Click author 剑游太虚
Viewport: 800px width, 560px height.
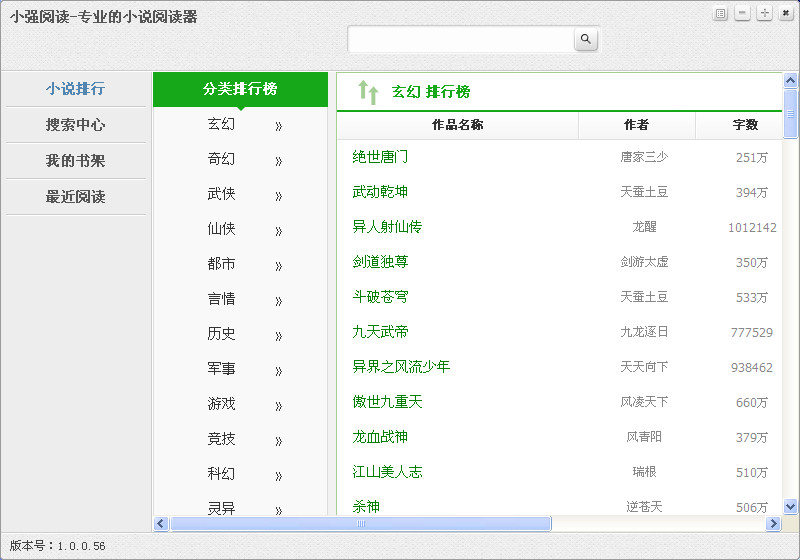click(x=644, y=262)
